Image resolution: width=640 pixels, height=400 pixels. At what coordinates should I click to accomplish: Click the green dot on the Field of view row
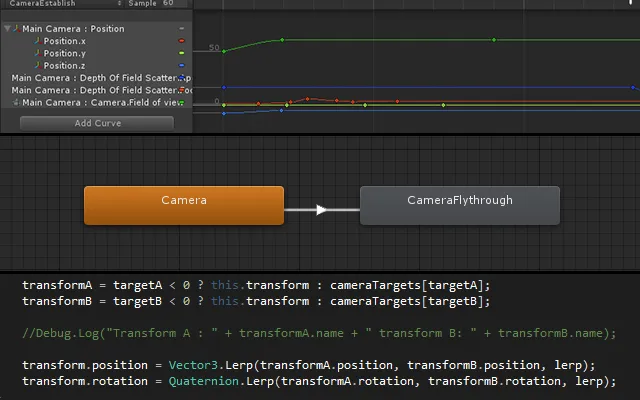[x=182, y=102]
